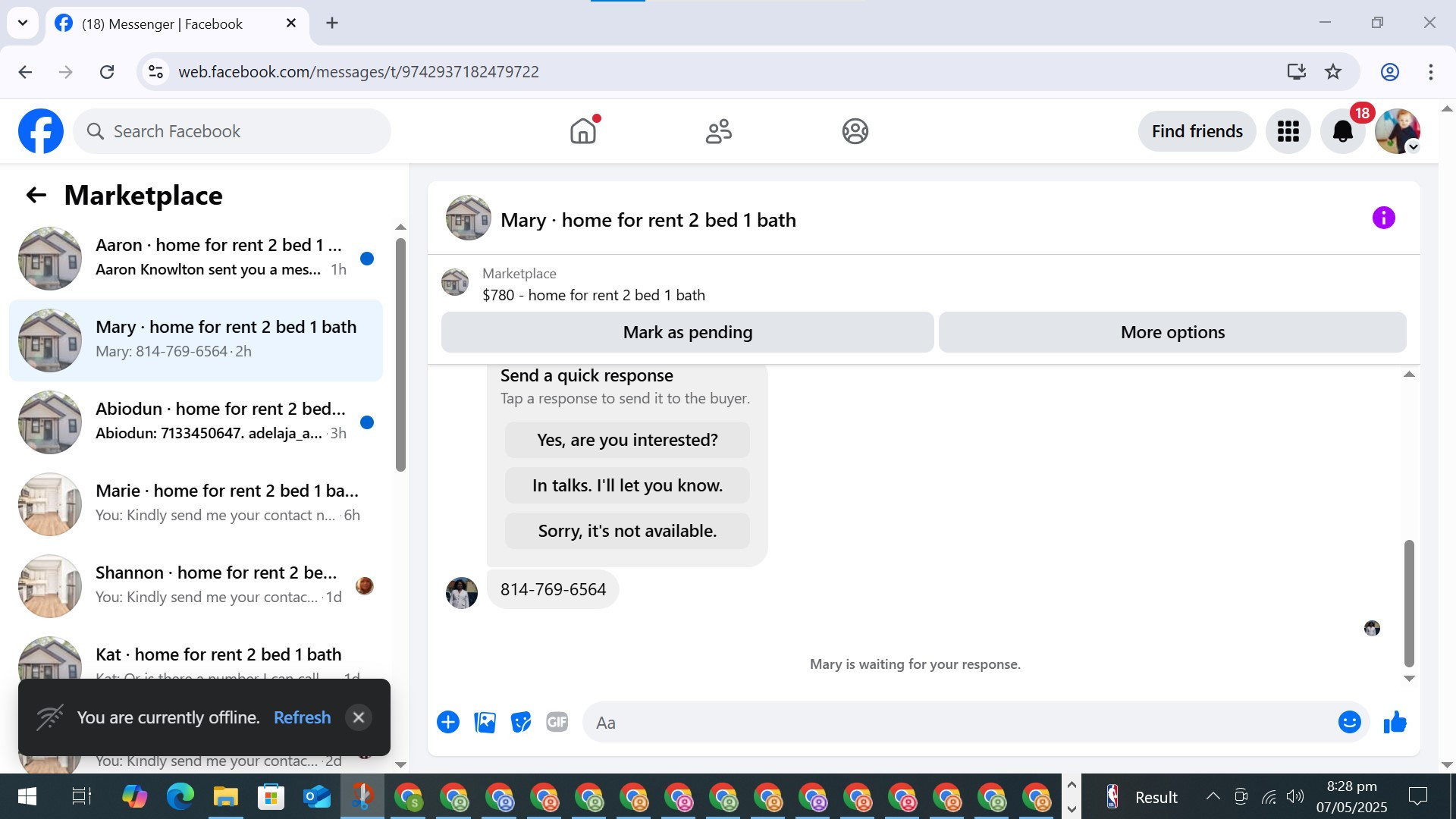
Task: Open Facebook Home feed icon
Action: coord(582,131)
